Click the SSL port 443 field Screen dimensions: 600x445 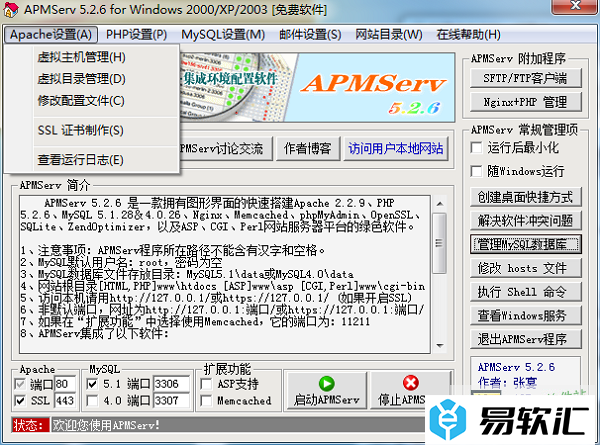point(65,401)
